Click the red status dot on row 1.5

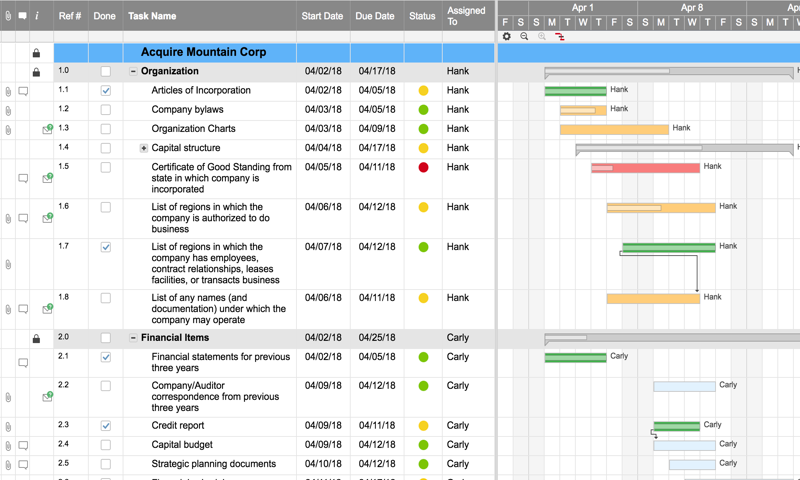tap(423, 167)
